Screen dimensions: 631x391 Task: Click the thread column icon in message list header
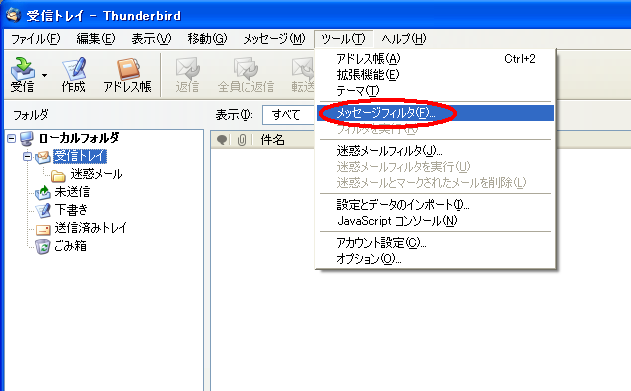(222, 140)
